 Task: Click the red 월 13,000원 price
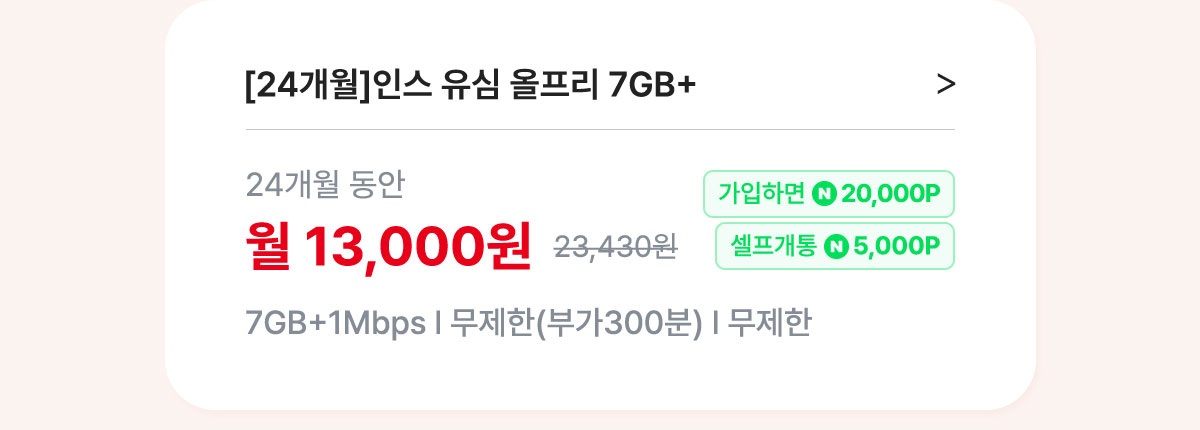(389, 246)
